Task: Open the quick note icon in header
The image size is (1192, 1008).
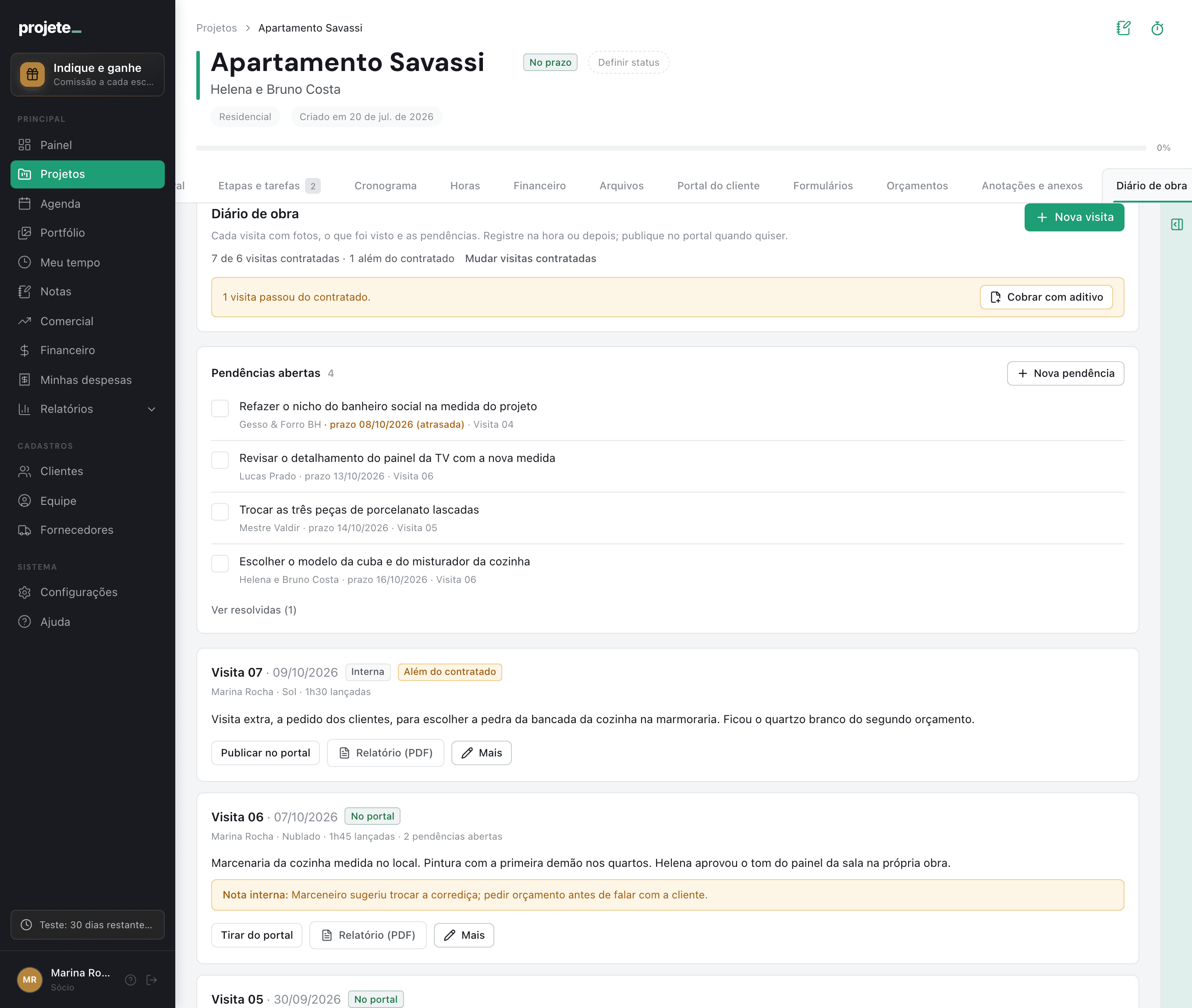Action: (x=1123, y=28)
